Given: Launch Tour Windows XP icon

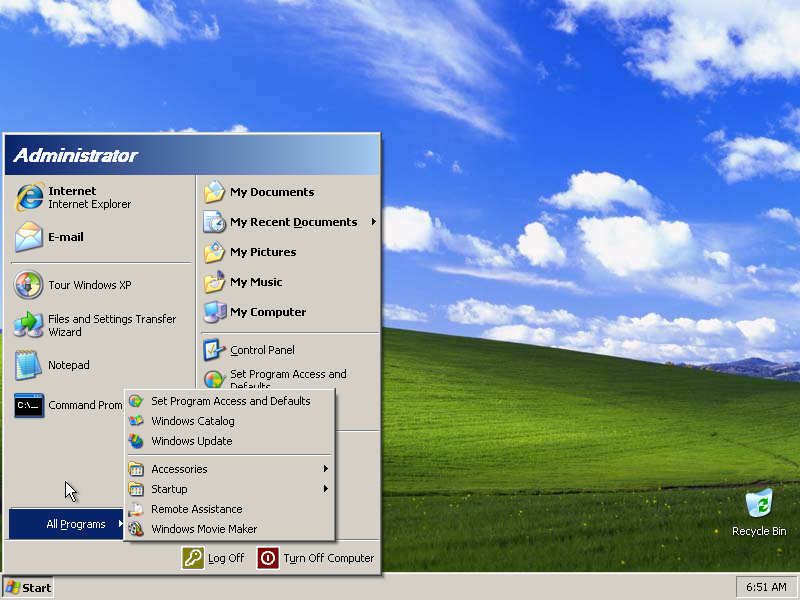Looking at the screenshot, I should point(28,285).
